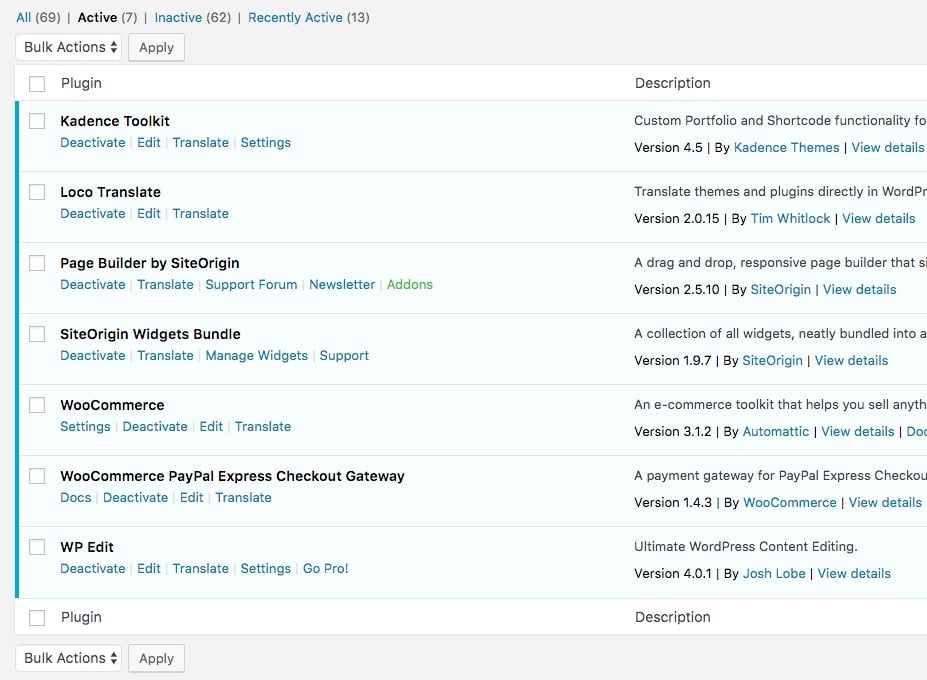The width and height of the screenshot is (927, 680).
Task: Edit the WP Edit plugin
Action: click(149, 568)
